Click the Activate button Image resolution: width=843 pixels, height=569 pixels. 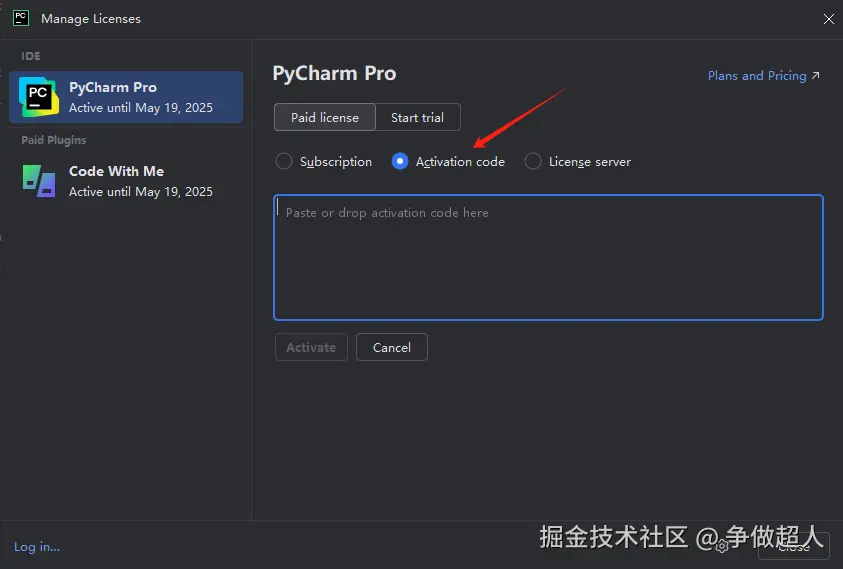[311, 347]
